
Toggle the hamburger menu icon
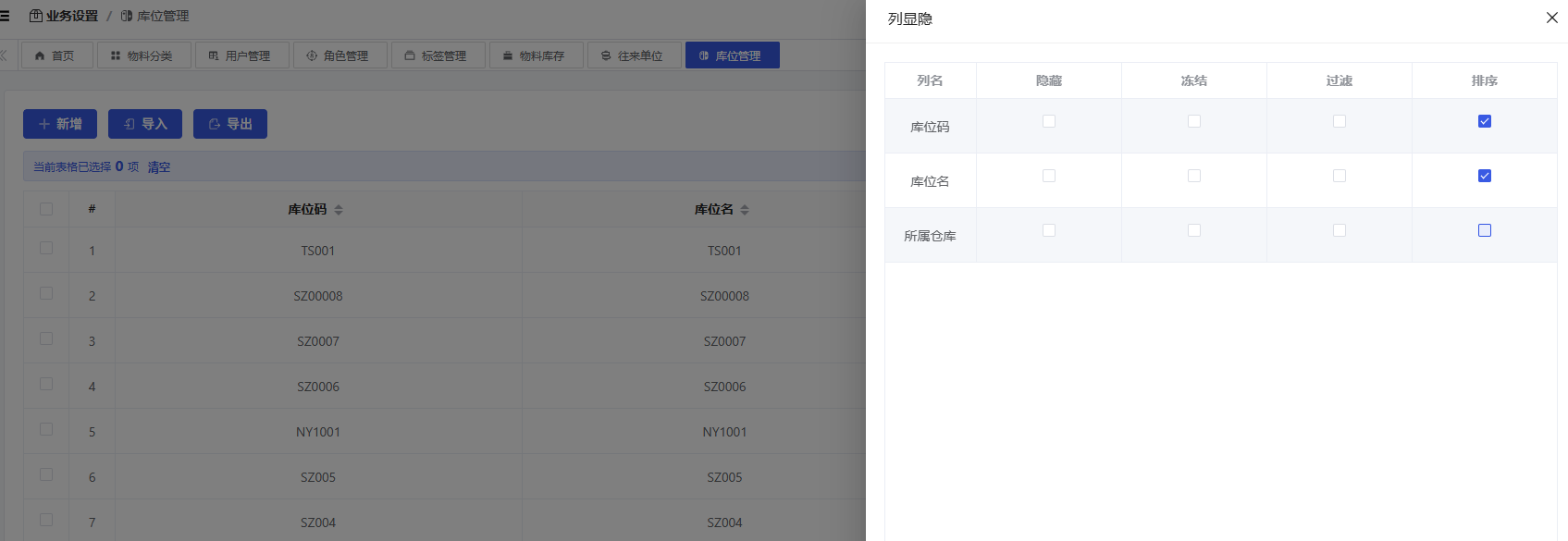[5, 16]
